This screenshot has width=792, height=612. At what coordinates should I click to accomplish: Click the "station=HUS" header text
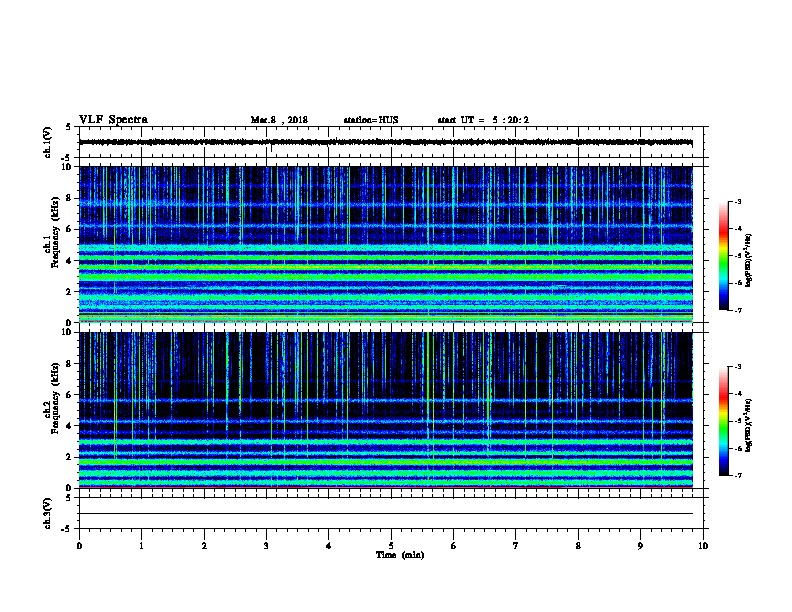pos(371,120)
